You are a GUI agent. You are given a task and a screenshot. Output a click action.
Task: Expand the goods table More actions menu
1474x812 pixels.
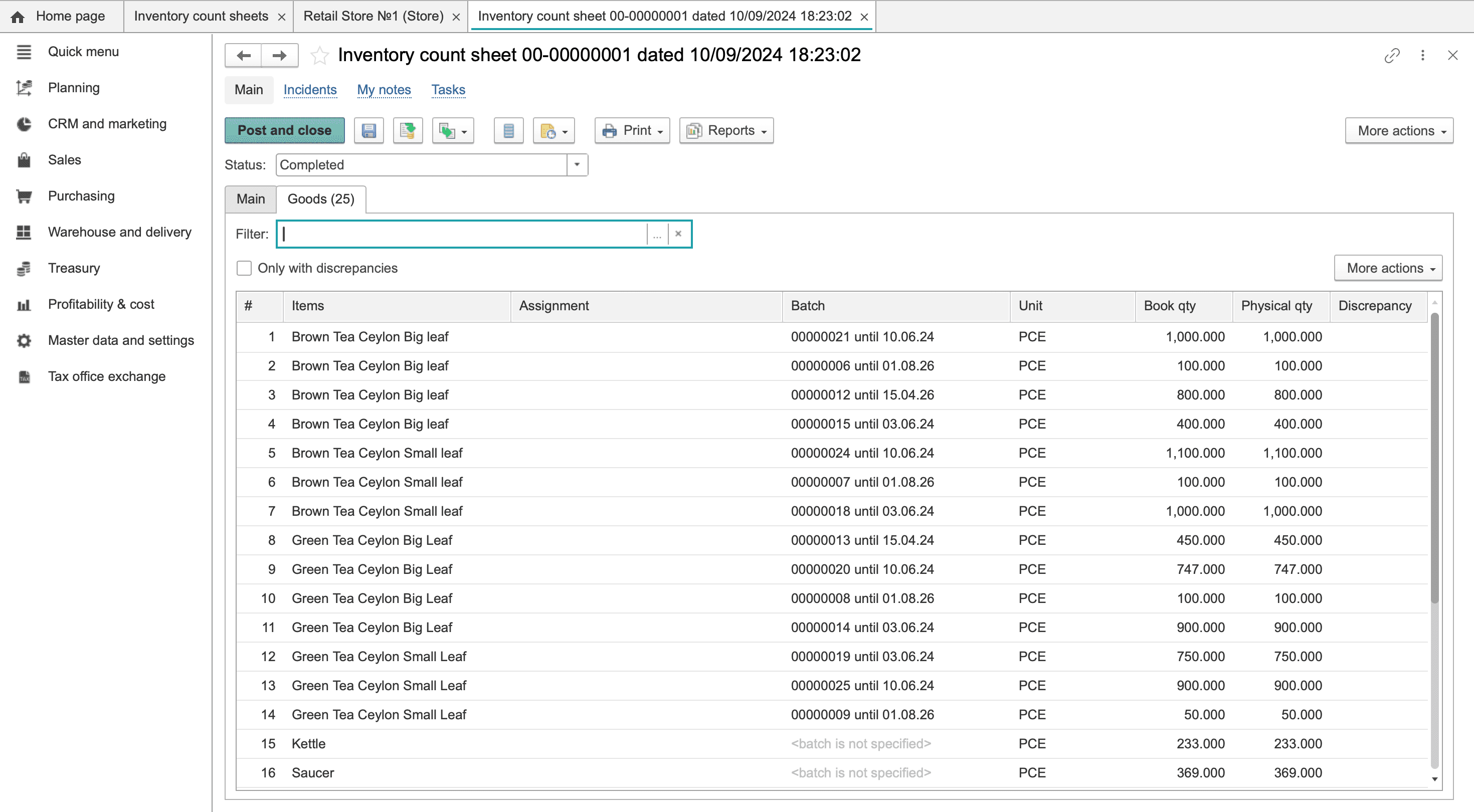pyautogui.click(x=1388, y=268)
